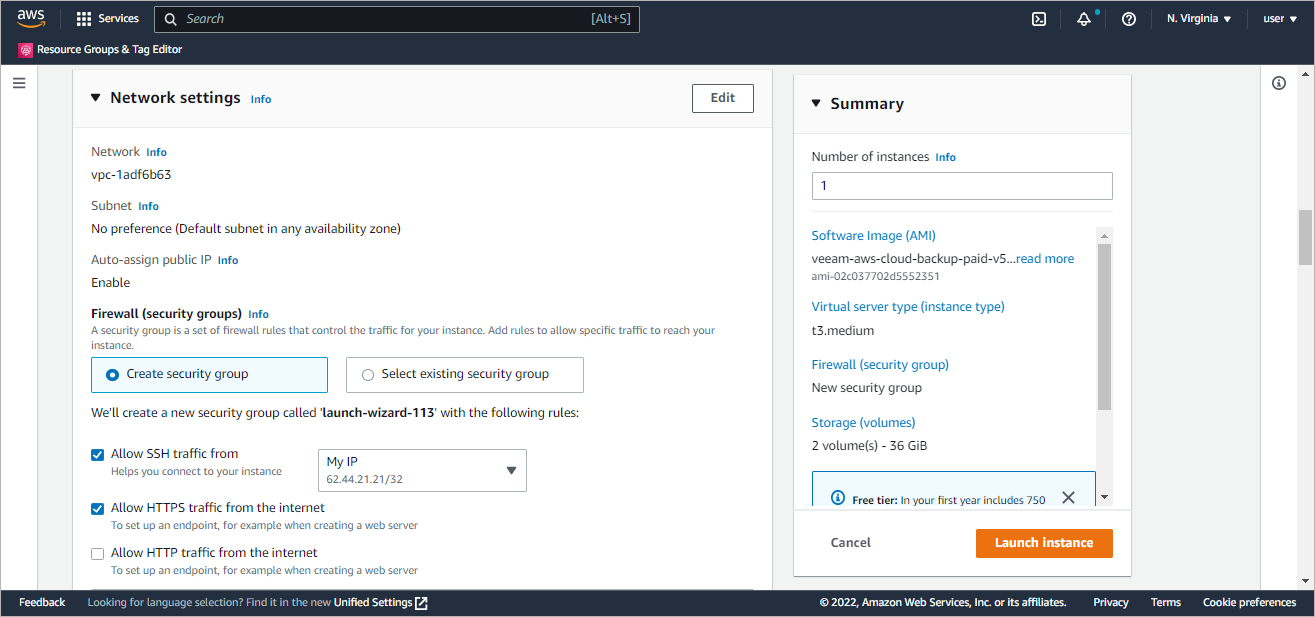Open Software Image (AMI) summary link
The height and width of the screenshot is (617, 1315).
[x=874, y=236]
